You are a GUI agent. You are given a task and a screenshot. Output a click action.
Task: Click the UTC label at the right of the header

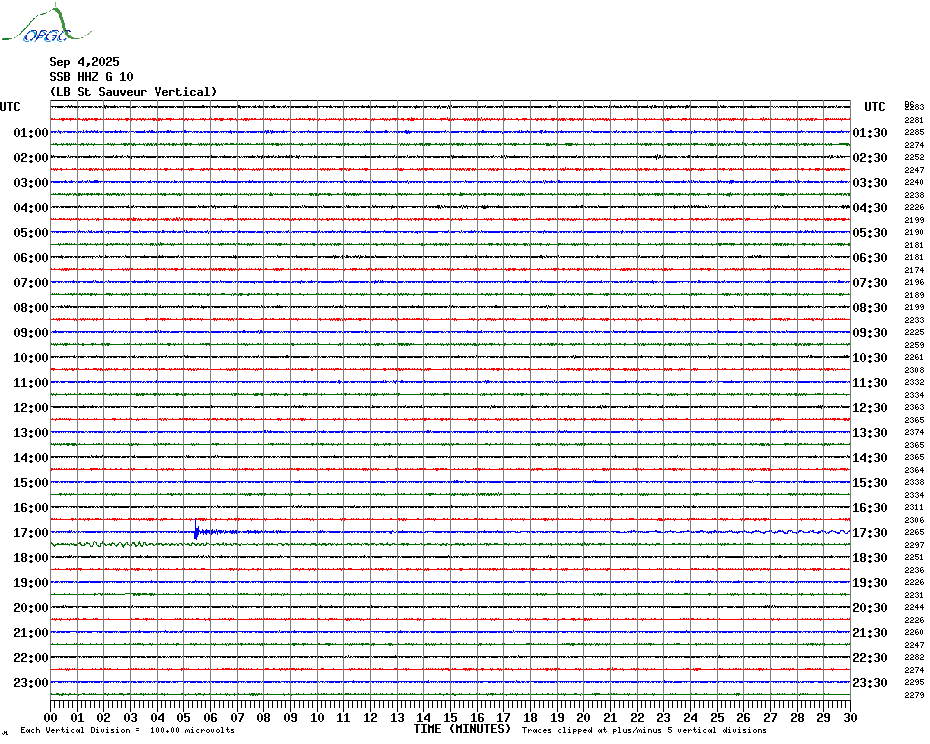pyautogui.click(x=874, y=107)
